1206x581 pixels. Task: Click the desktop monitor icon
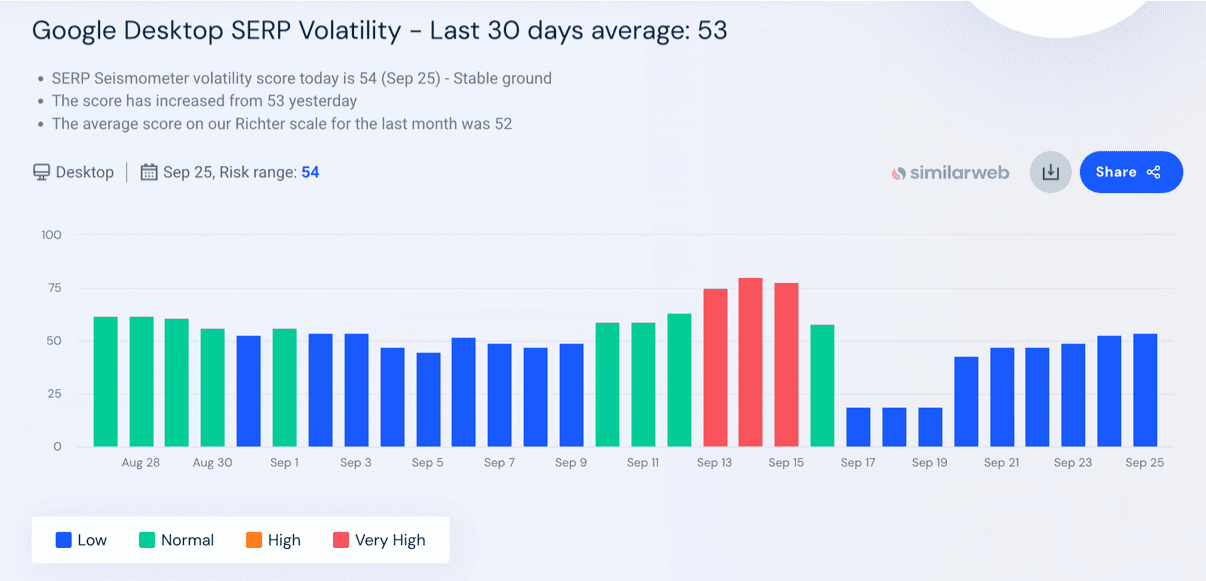(x=42, y=172)
